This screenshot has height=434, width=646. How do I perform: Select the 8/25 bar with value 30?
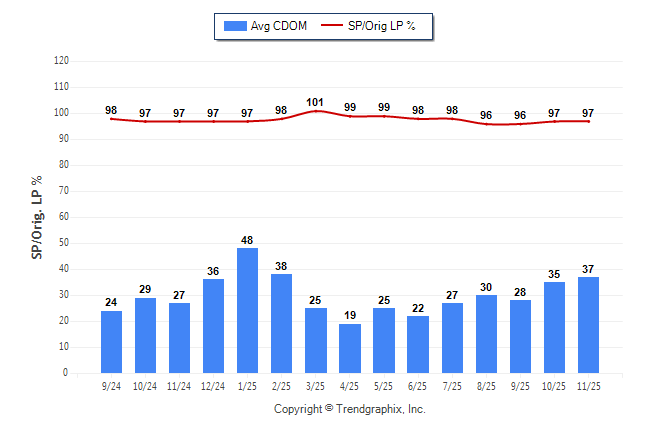pos(486,333)
